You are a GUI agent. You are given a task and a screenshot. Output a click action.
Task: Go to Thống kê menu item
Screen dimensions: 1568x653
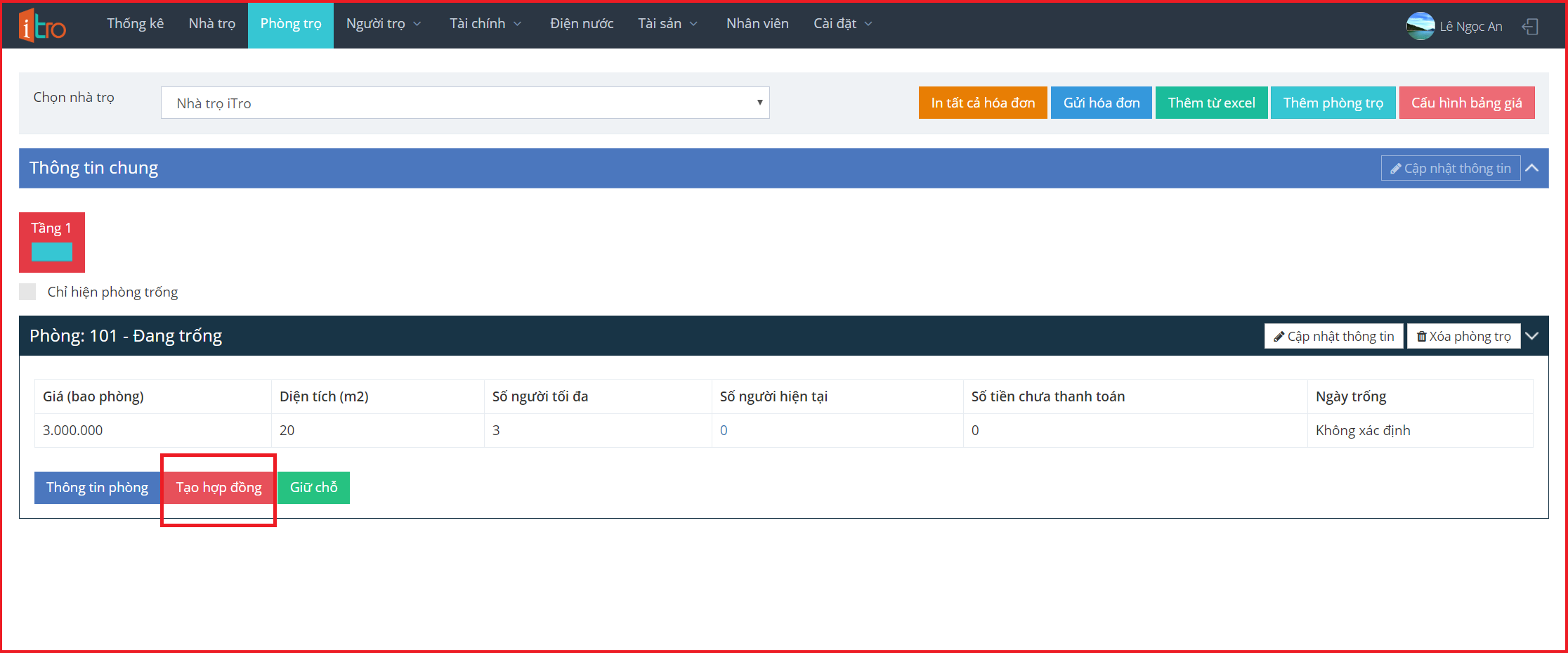tap(135, 24)
